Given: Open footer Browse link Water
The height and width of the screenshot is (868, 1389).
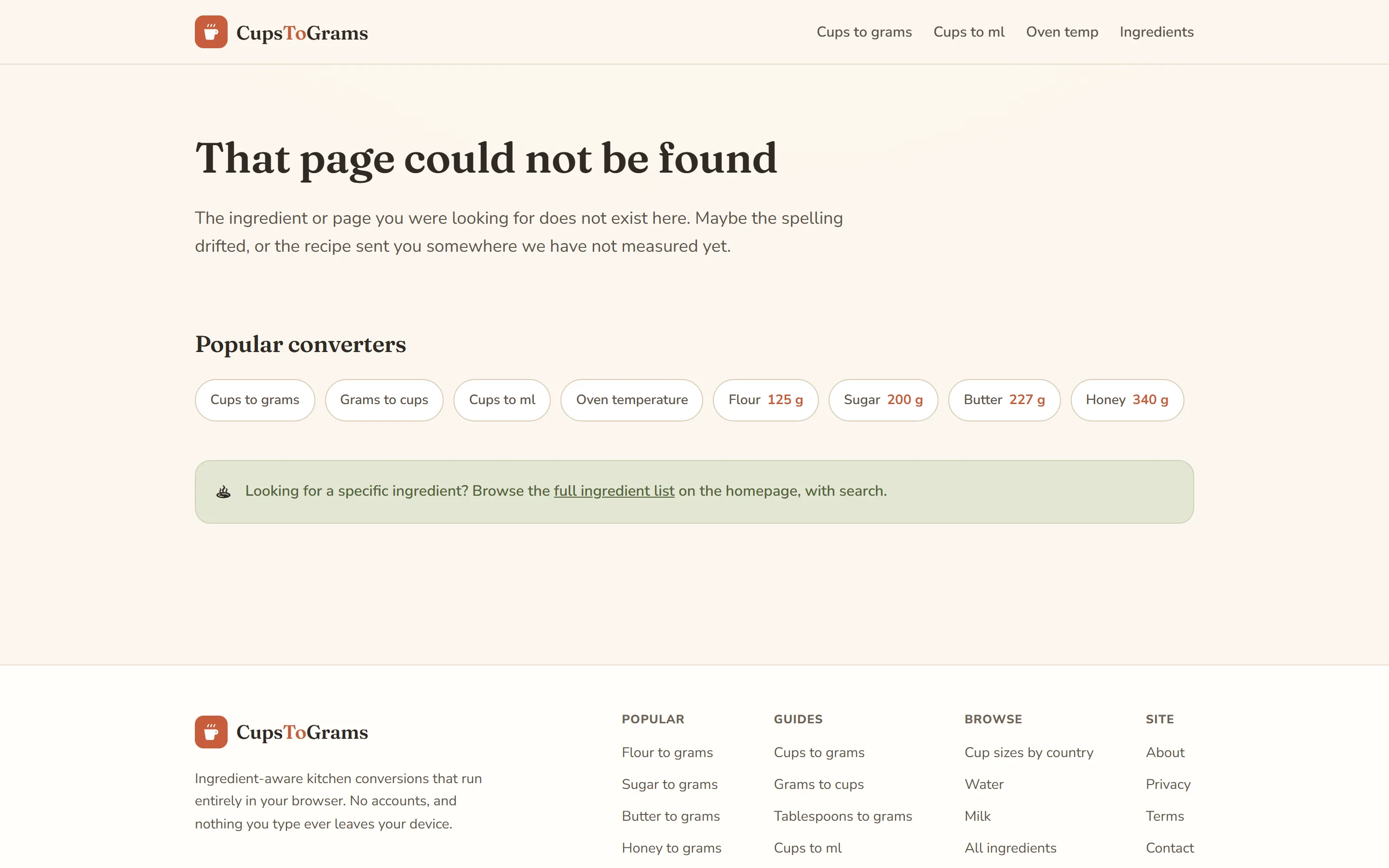Looking at the screenshot, I should (x=984, y=784).
